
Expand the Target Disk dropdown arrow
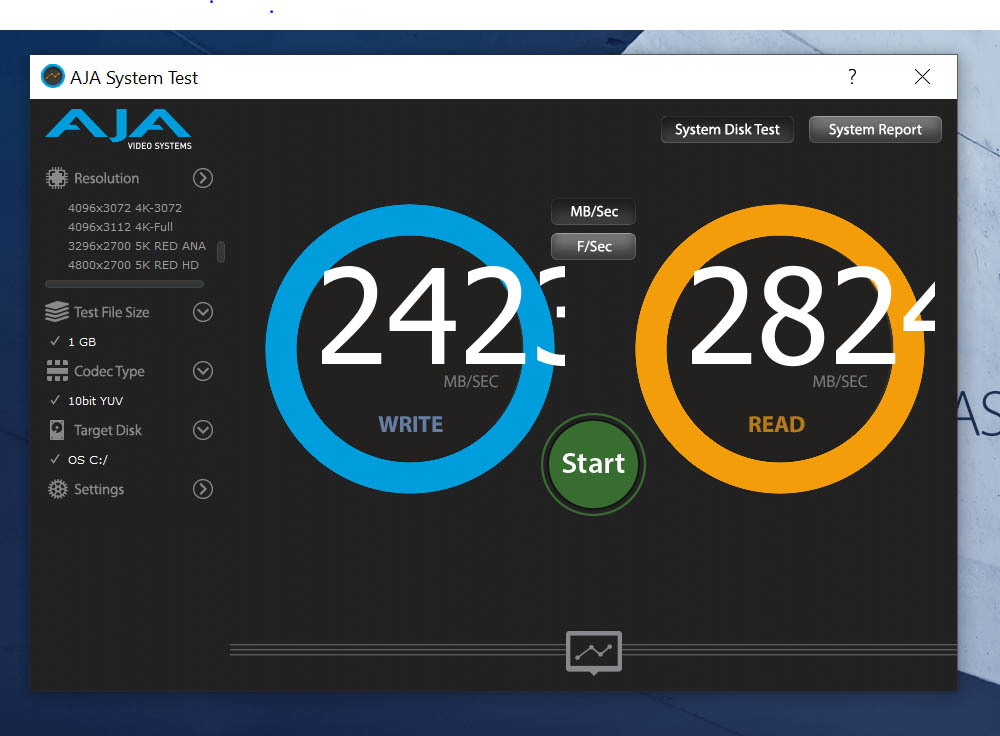click(203, 430)
